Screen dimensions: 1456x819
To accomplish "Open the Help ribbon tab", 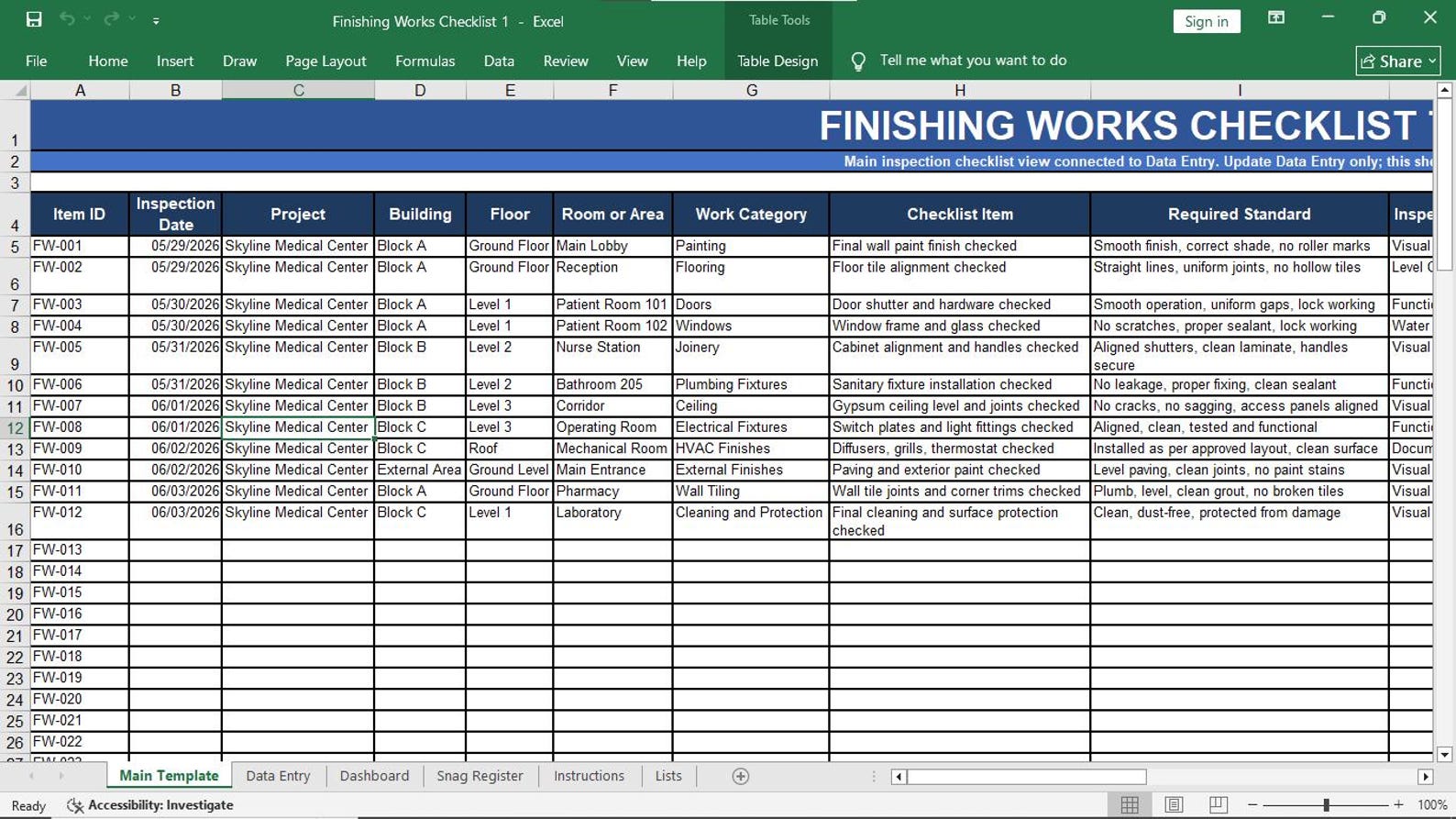I will tap(691, 61).
